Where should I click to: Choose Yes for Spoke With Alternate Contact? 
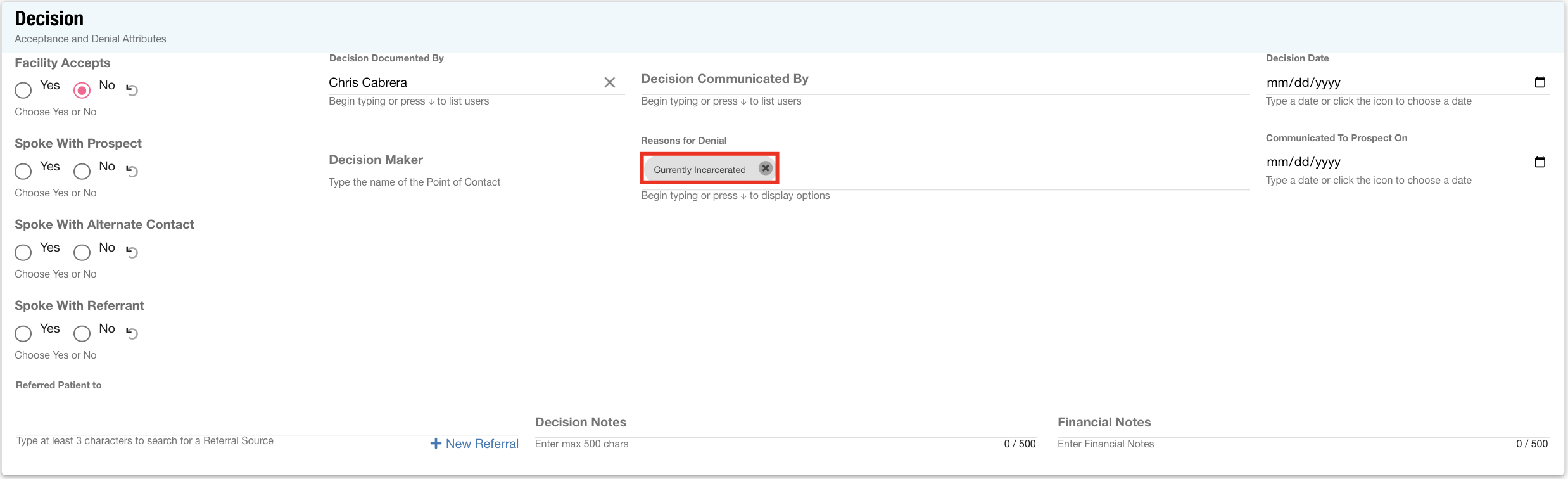[23, 253]
